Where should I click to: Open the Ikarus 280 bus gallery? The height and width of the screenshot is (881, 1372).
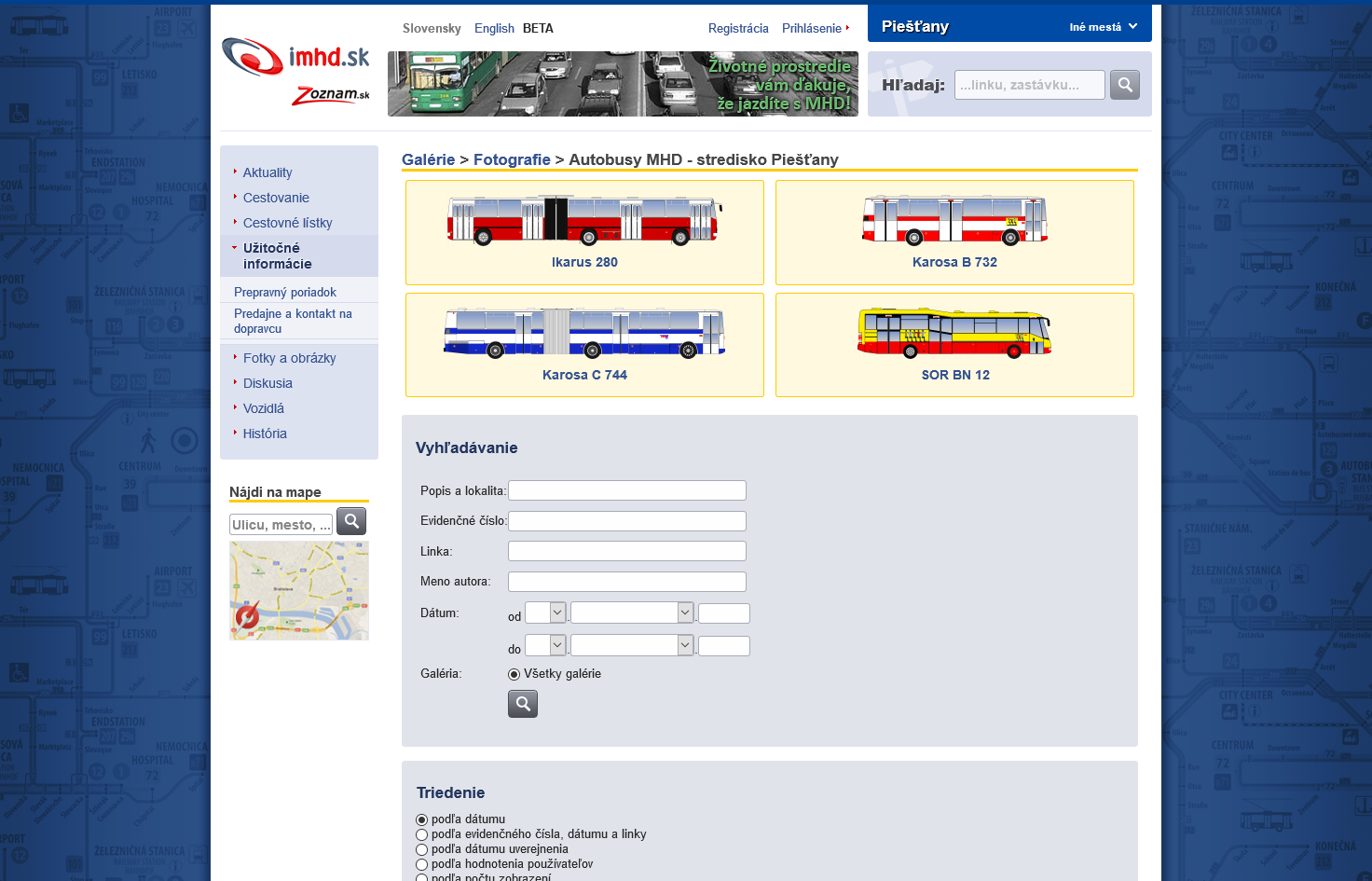click(584, 233)
